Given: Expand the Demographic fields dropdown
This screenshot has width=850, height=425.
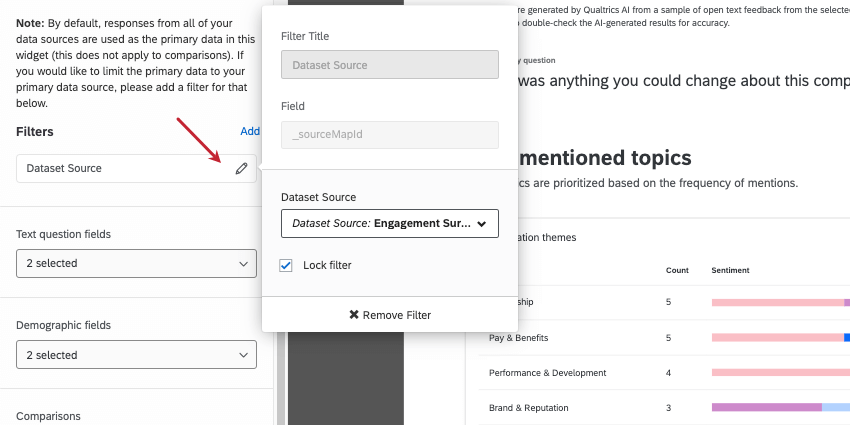Looking at the screenshot, I should point(136,355).
